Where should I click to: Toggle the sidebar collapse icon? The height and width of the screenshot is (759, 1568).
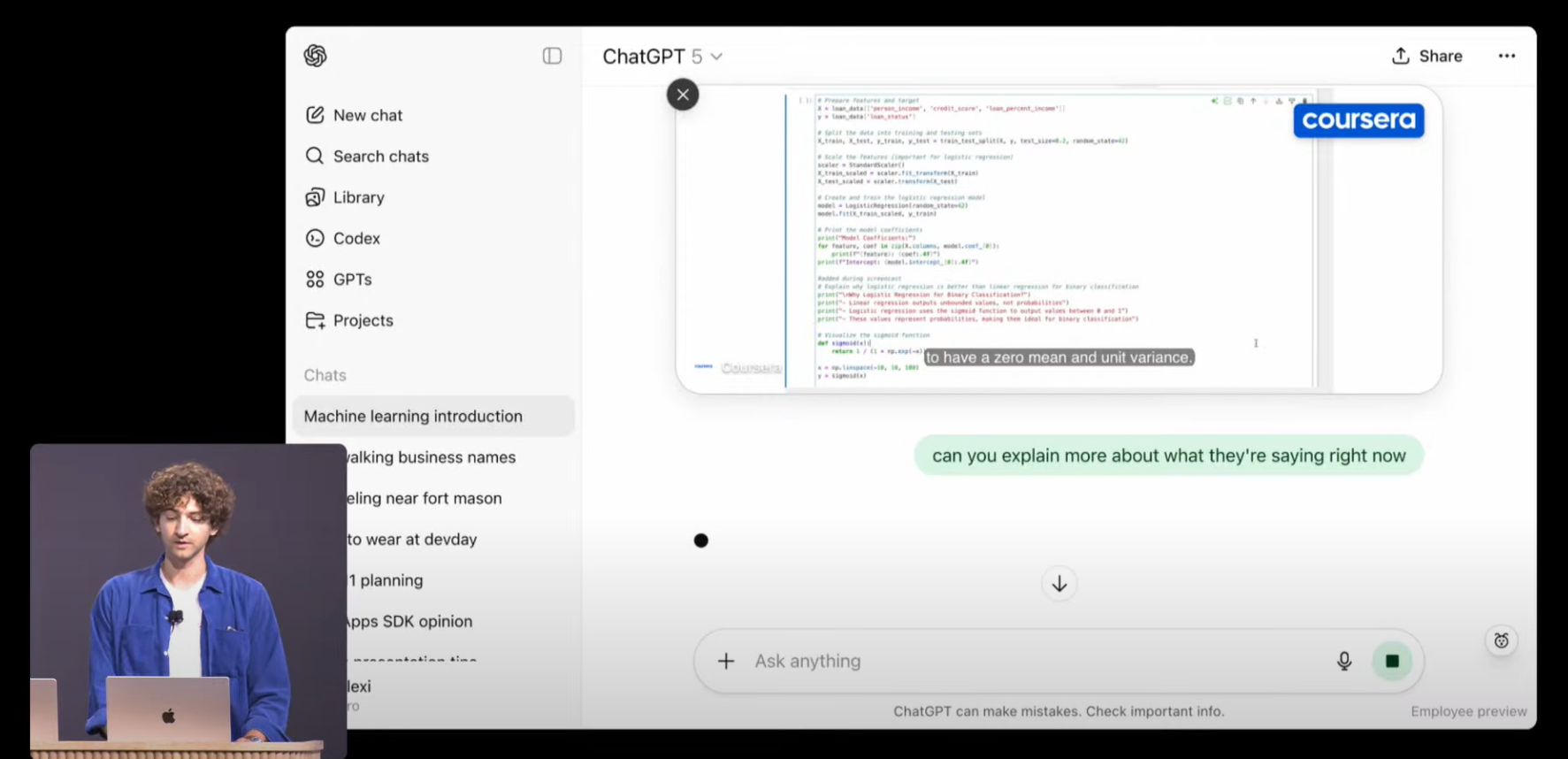pyautogui.click(x=552, y=56)
